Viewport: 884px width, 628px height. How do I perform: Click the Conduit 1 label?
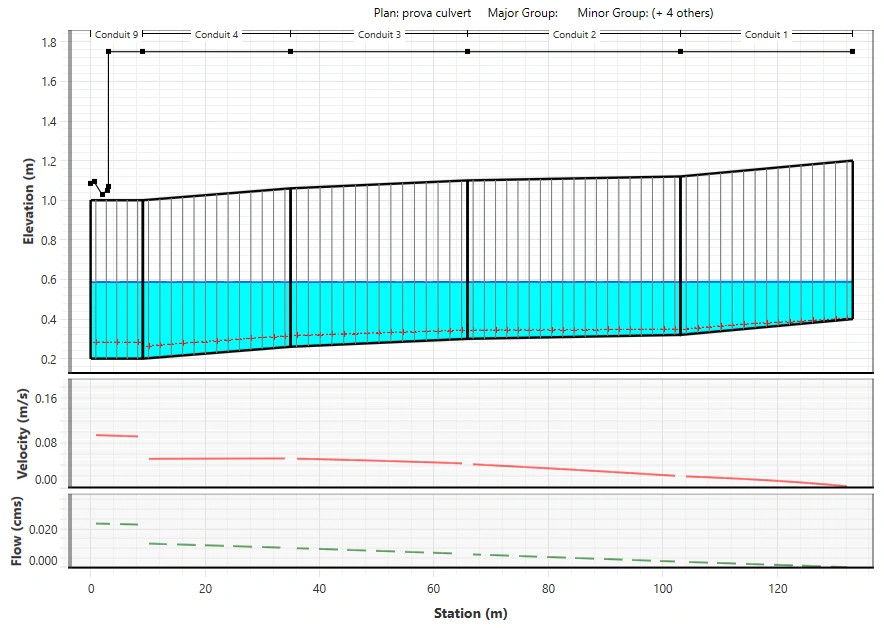pyautogui.click(x=766, y=35)
